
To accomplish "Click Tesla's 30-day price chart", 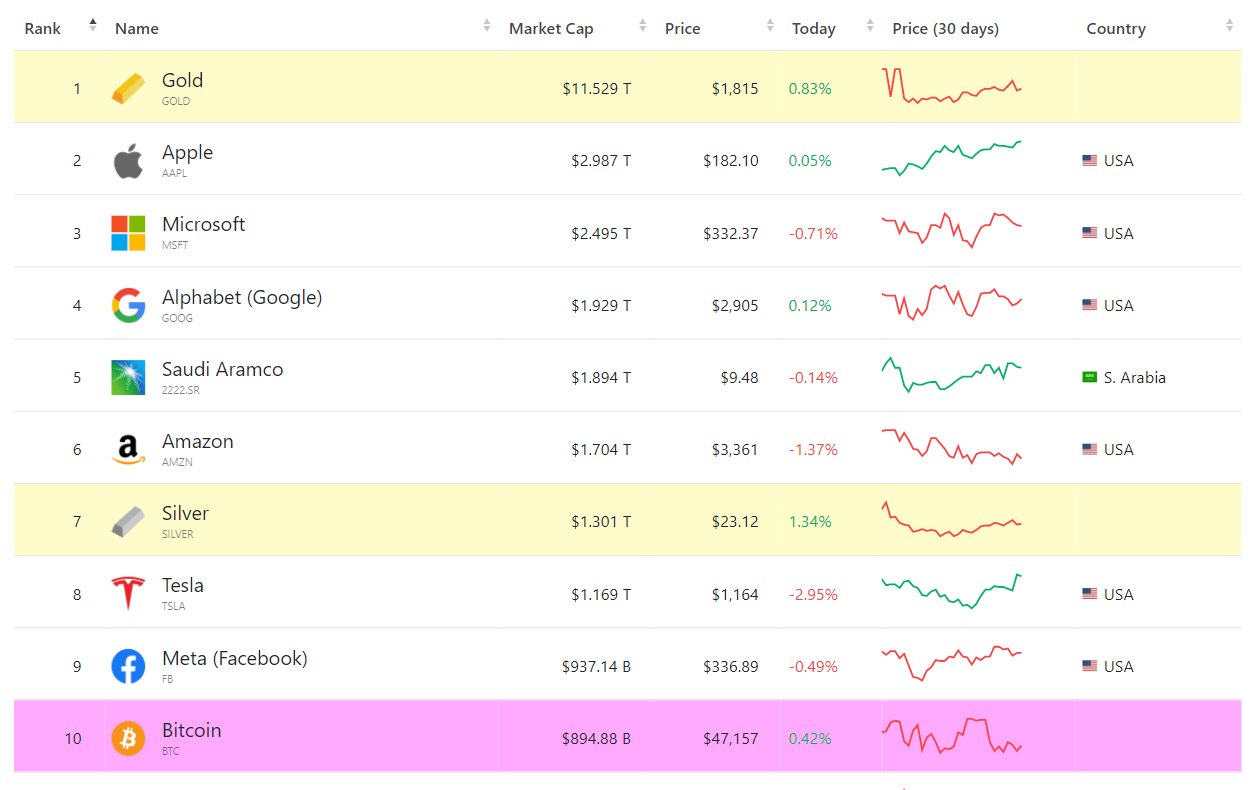I will click(952, 591).
